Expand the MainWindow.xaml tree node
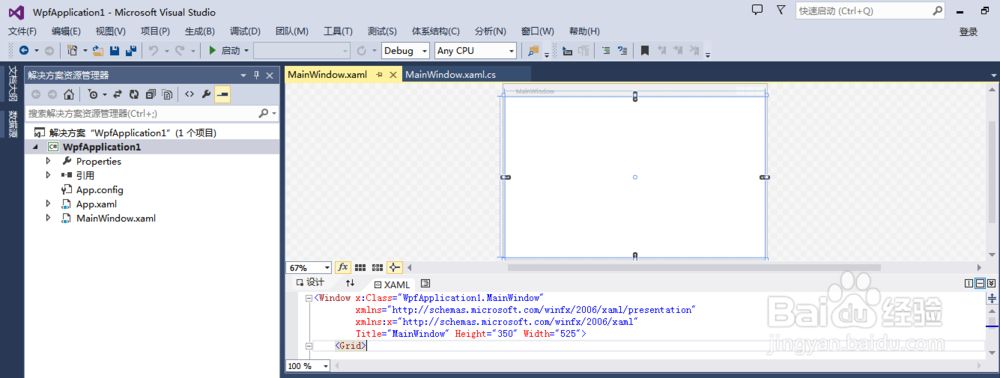 [x=48, y=218]
